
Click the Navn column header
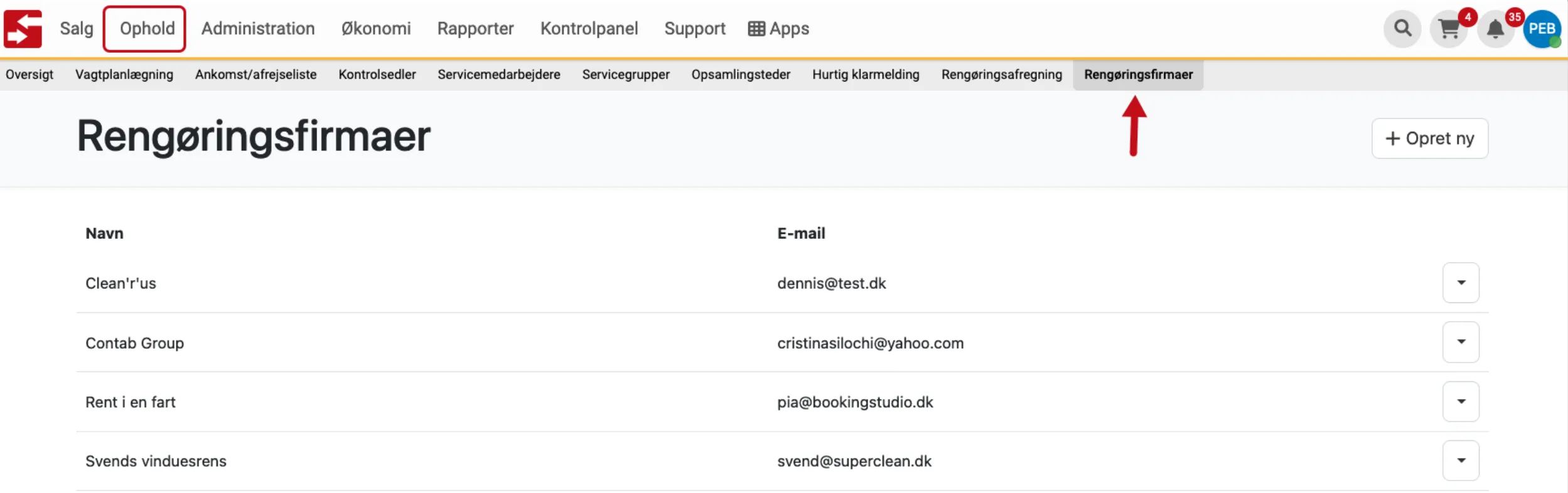pos(104,233)
